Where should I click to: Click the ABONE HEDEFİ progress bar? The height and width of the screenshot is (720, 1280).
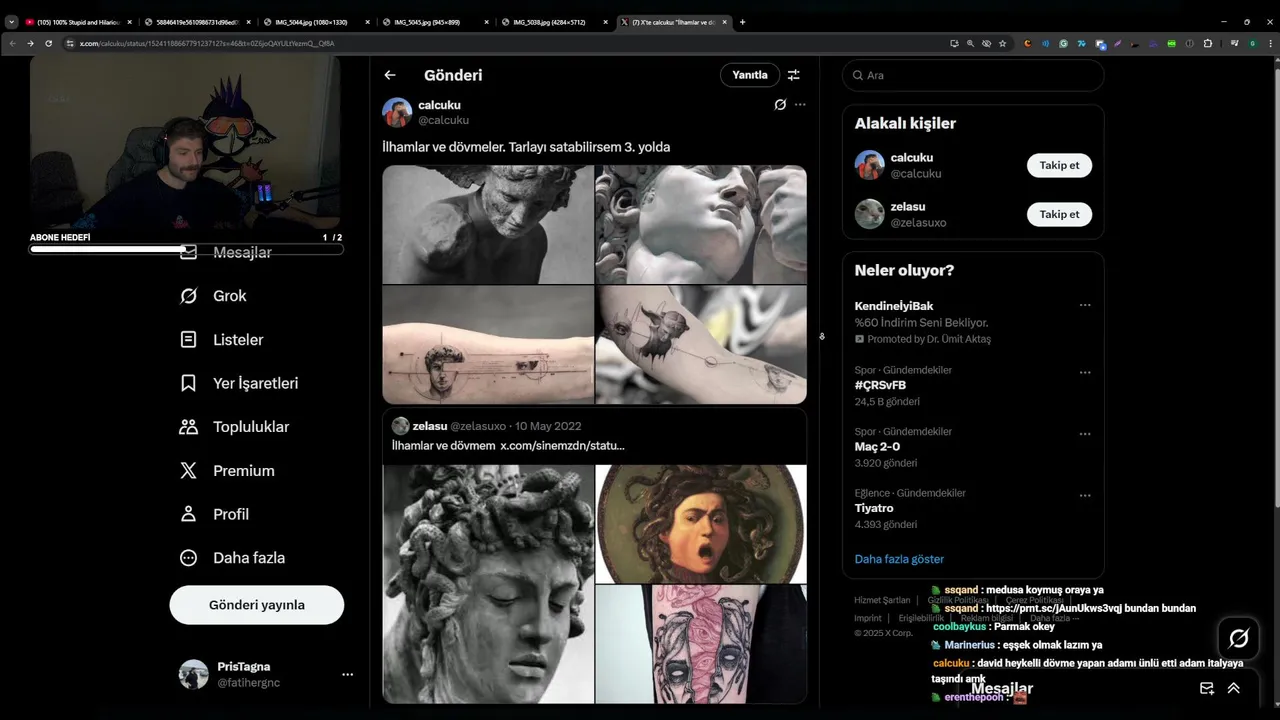pyautogui.click(x=186, y=249)
